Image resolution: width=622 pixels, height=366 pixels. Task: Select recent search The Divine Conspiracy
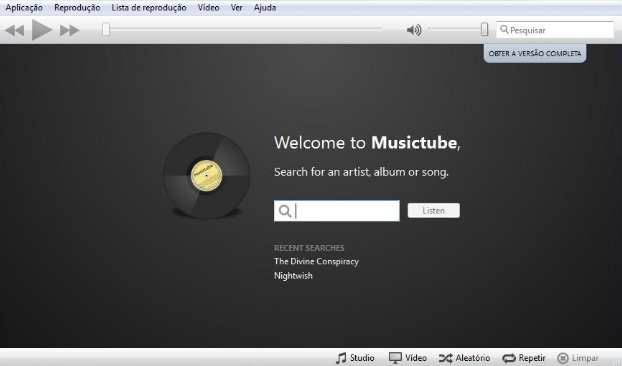(x=316, y=261)
